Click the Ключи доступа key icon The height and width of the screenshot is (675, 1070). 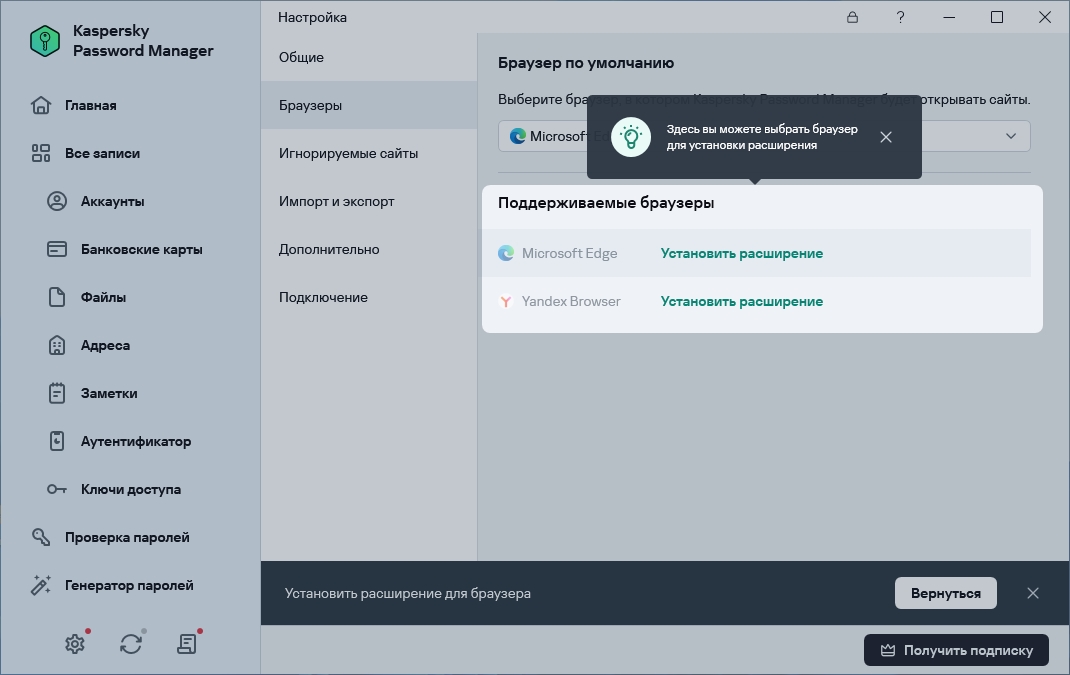(x=57, y=489)
